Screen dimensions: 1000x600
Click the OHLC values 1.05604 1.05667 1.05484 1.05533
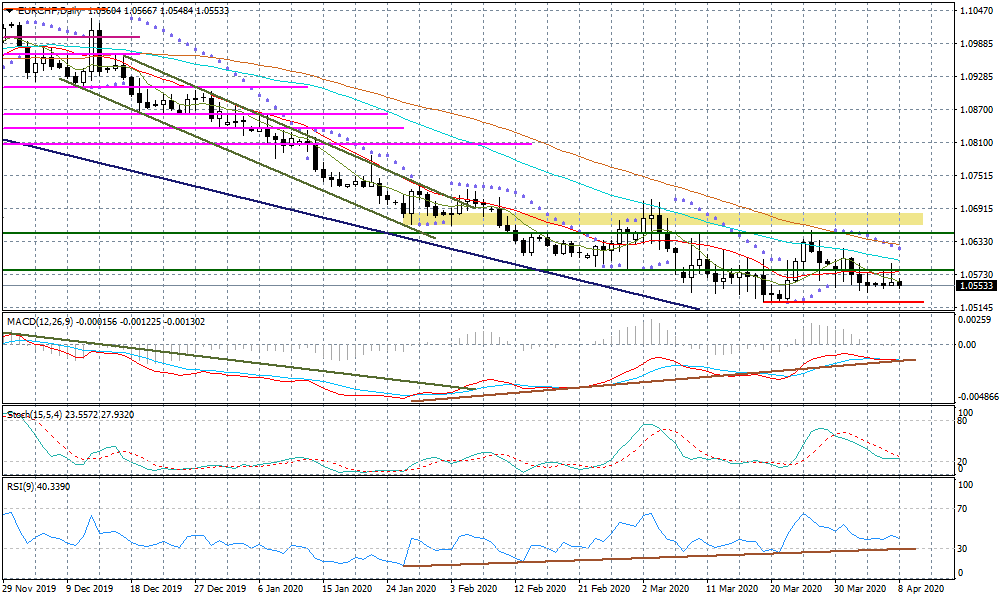tap(158, 11)
